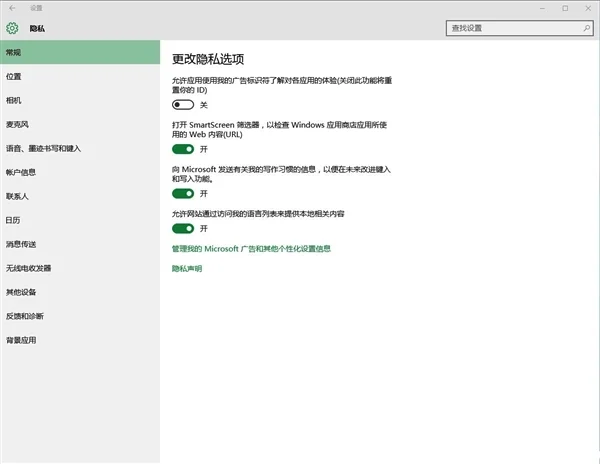Open the 隐私声明 link
The width and height of the screenshot is (600, 464).
pyautogui.click(x=187, y=269)
